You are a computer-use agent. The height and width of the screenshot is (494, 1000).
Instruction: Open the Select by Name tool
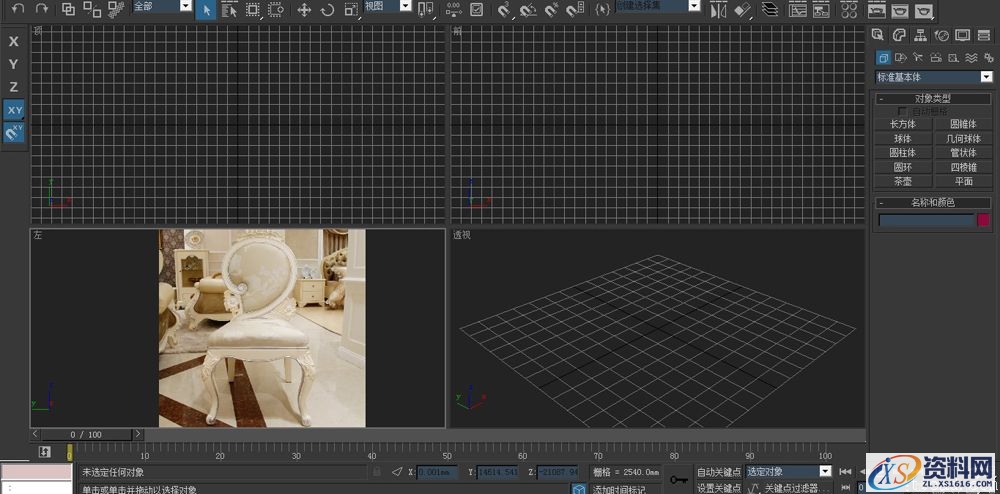229,10
